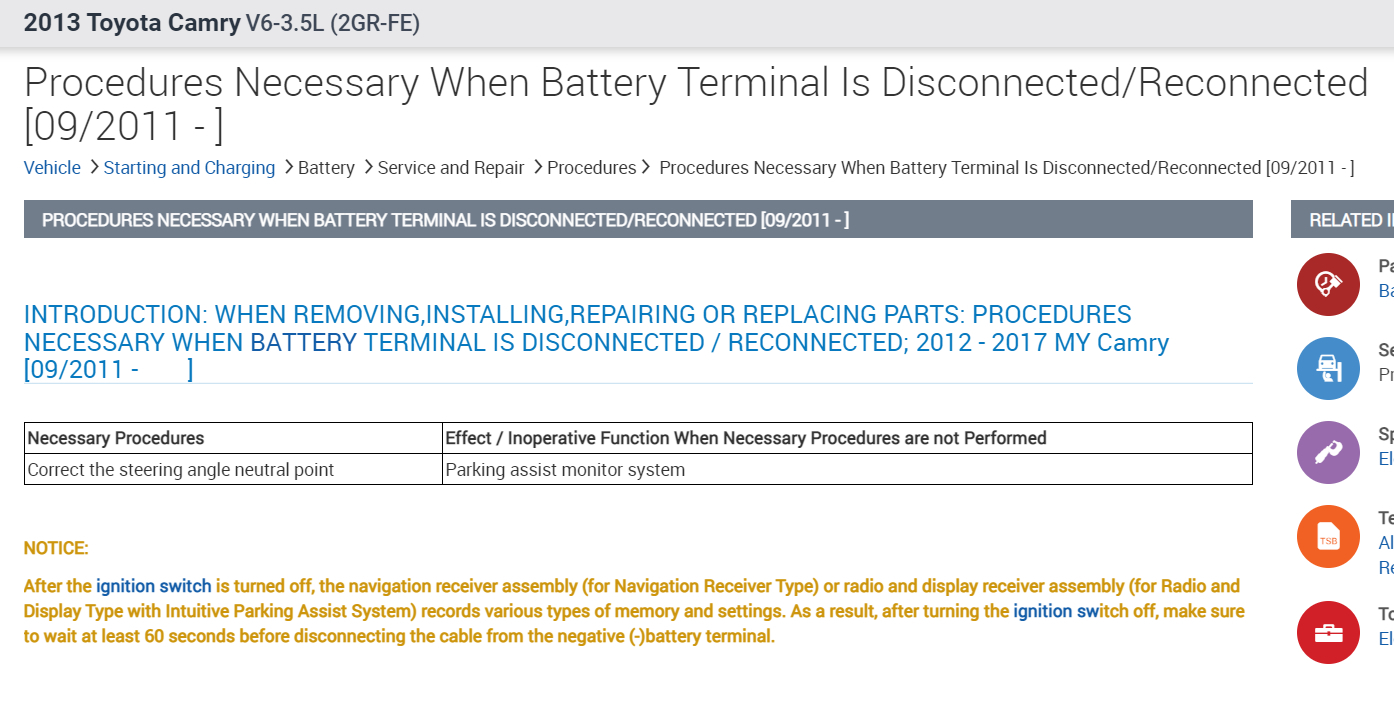
Task: Click the chevron after the Vehicle breadcrumb
Action: 93,167
